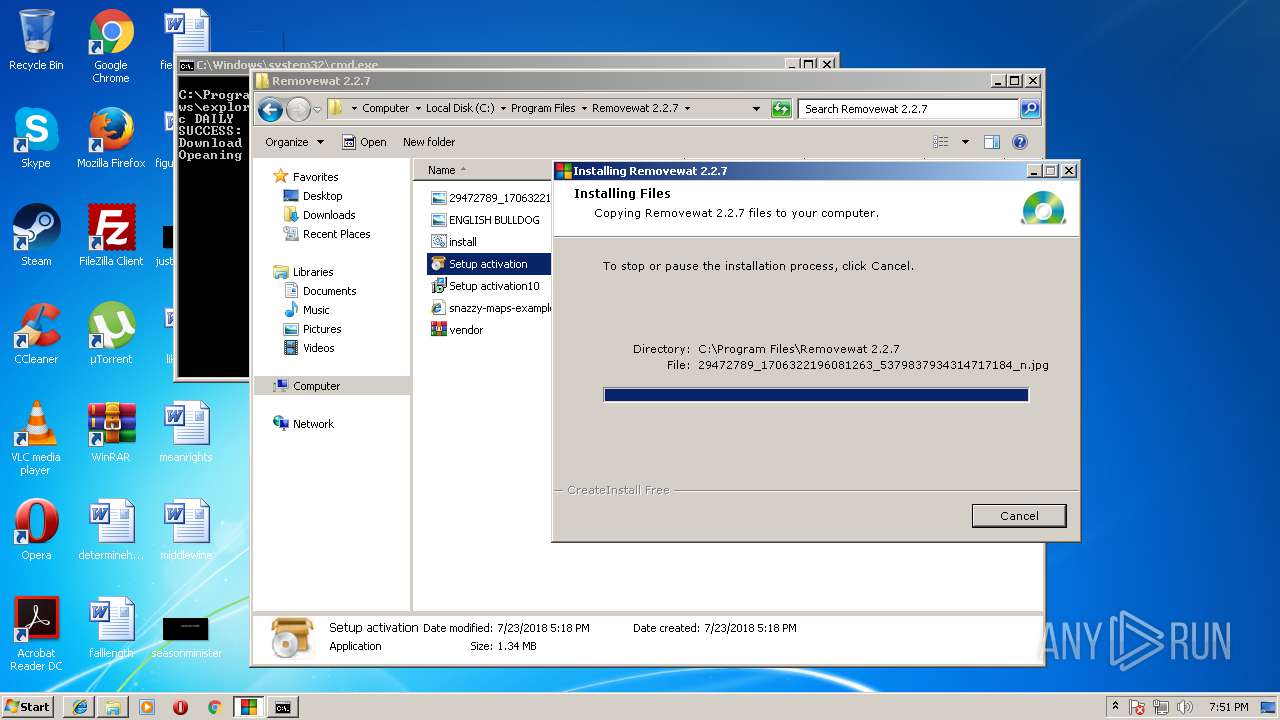The width and height of the screenshot is (1280, 720).
Task: Open VLC media player shortcut
Action: (x=36, y=439)
